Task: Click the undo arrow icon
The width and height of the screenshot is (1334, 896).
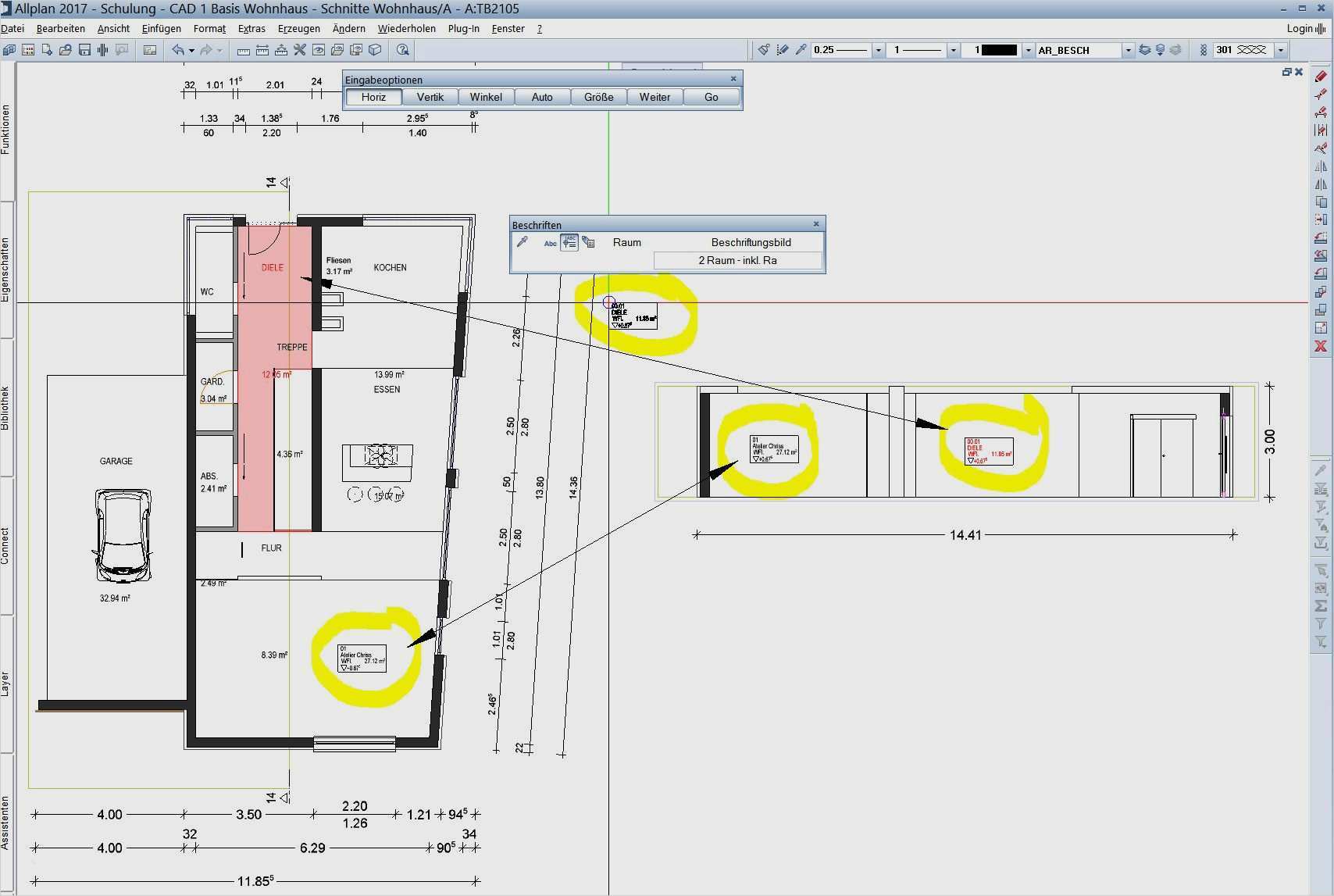Action: pos(178,50)
